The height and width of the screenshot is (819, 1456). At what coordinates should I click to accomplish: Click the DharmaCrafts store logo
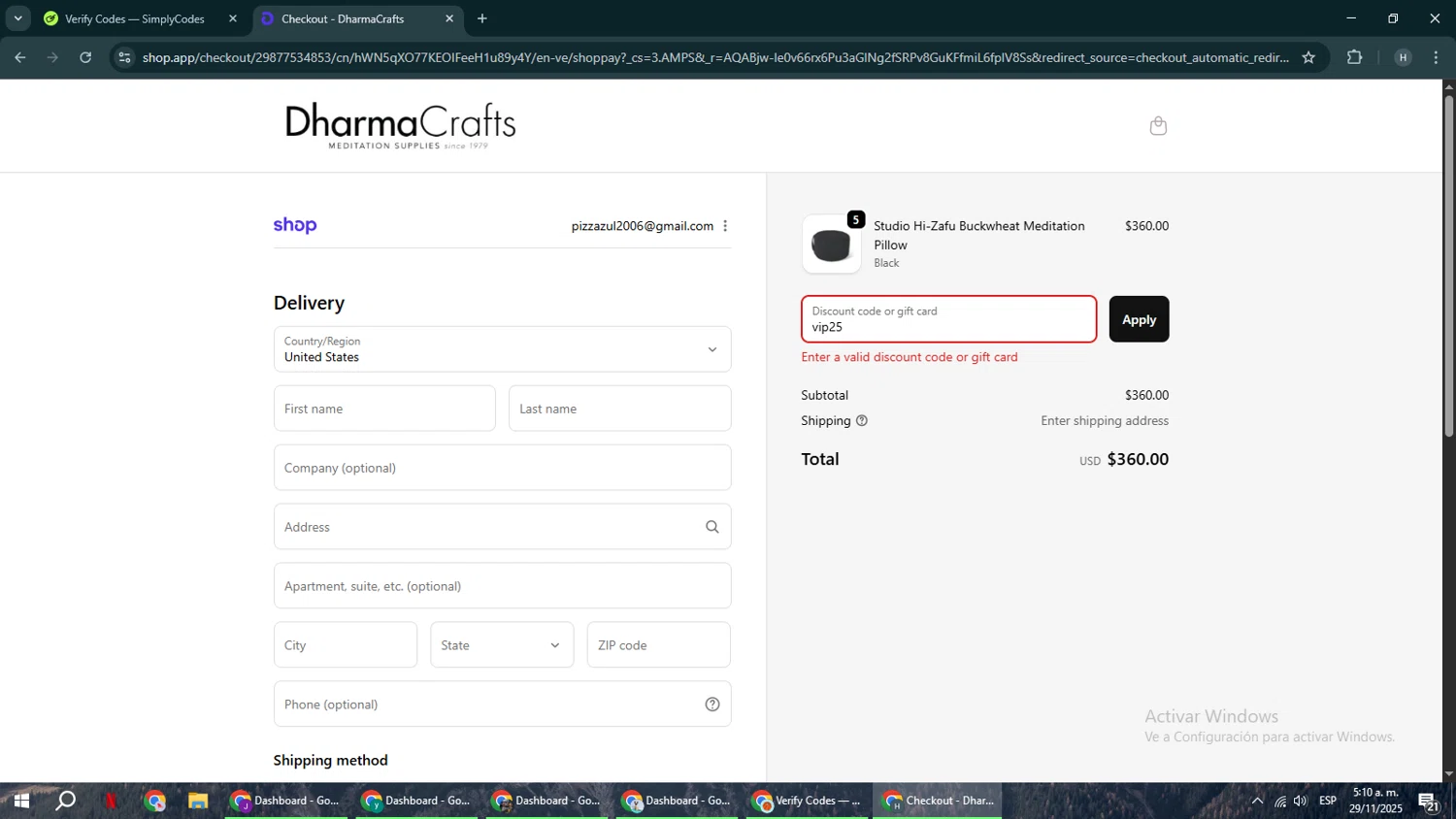401,126
